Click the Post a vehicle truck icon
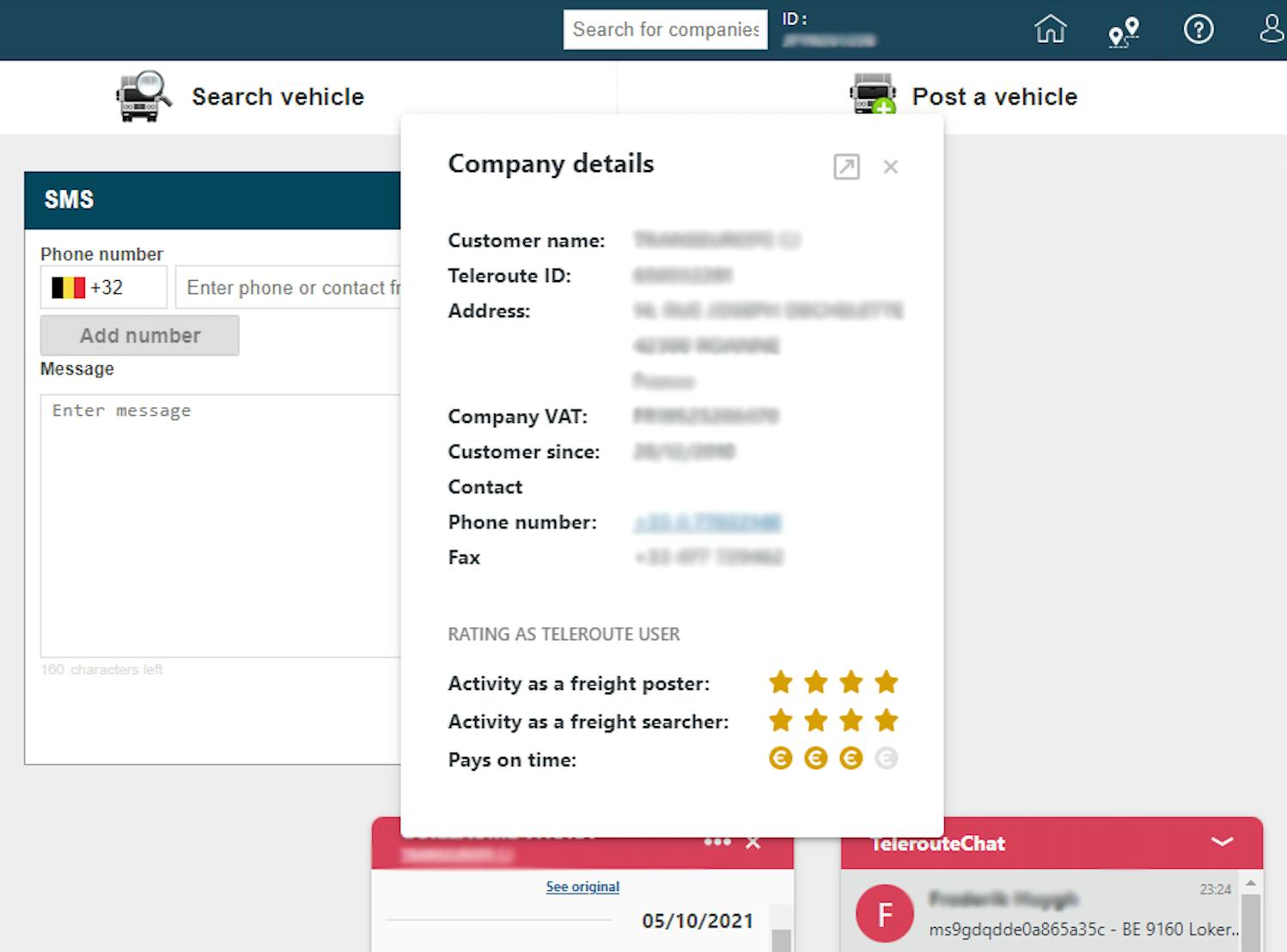1287x952 pixels. point(872,95)
